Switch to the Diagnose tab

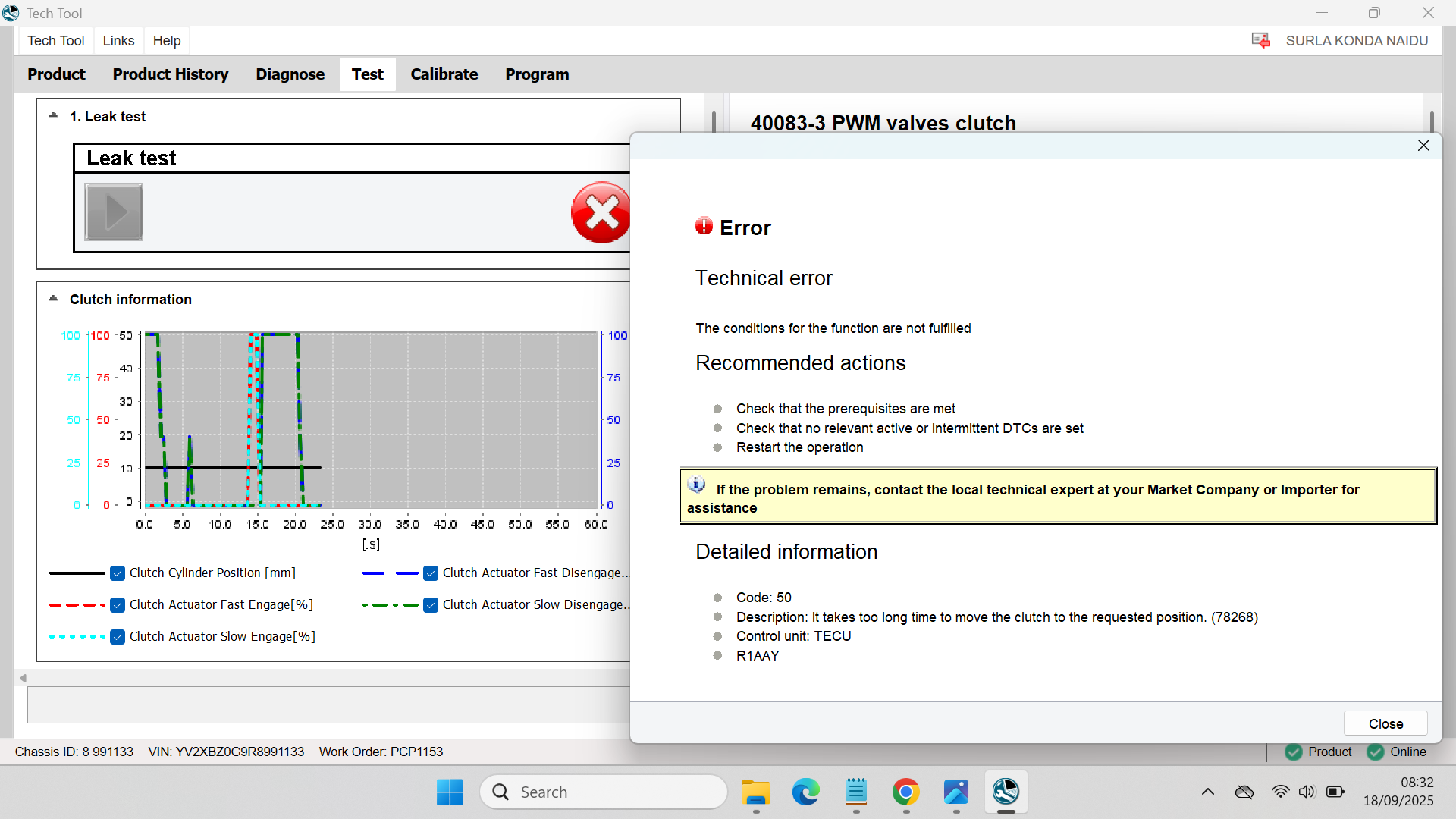click(x=290, y=74)
